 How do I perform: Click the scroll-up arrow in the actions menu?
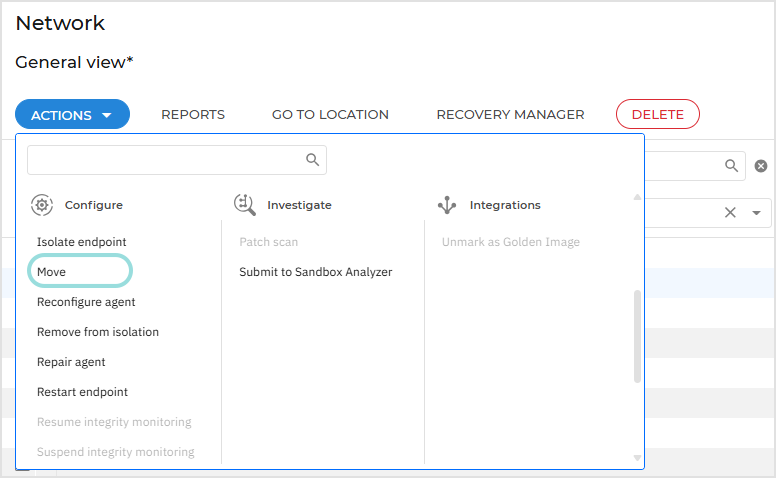pos(637,197)
